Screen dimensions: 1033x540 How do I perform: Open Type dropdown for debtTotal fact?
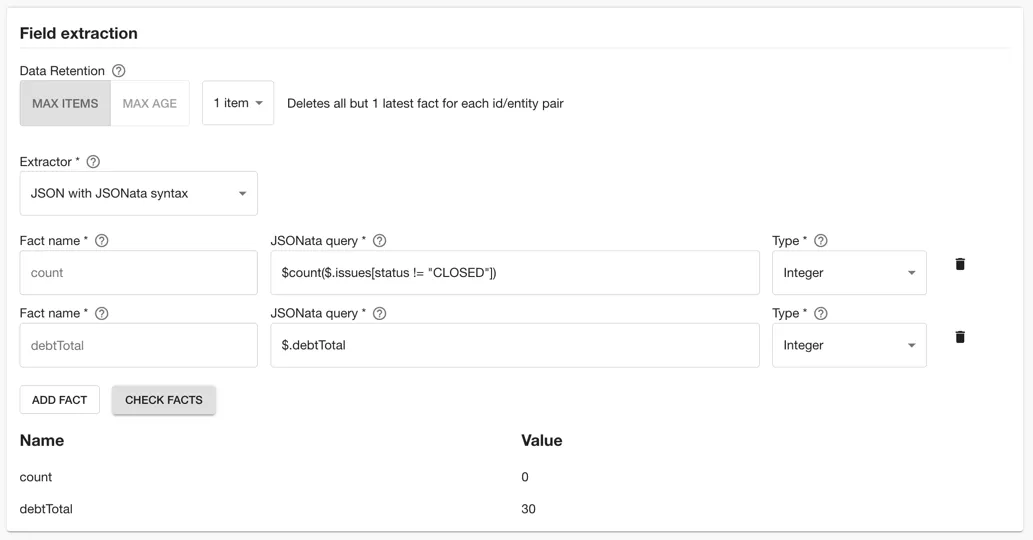click(849, 345)
